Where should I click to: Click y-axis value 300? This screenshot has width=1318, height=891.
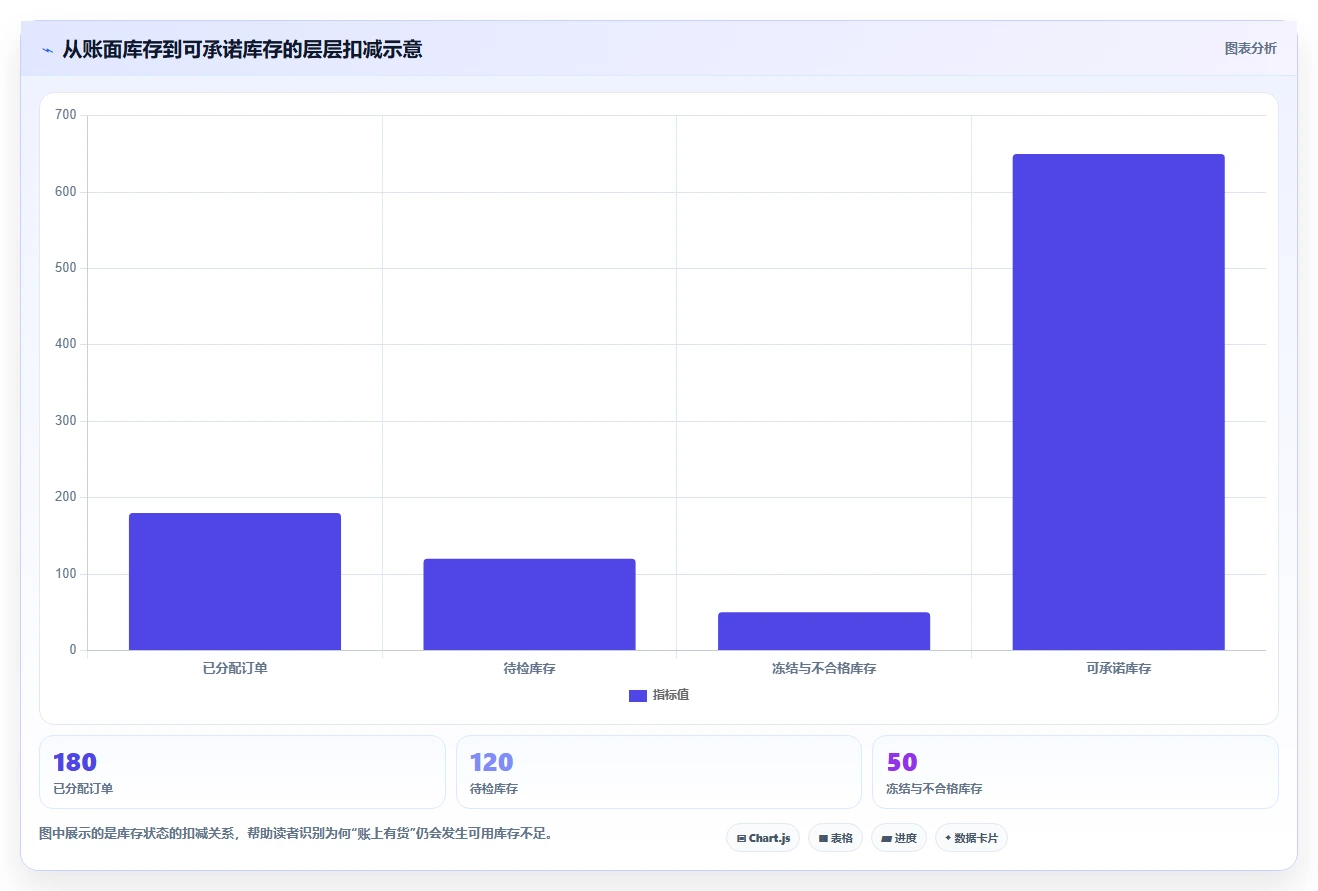[x=66, y=421]
